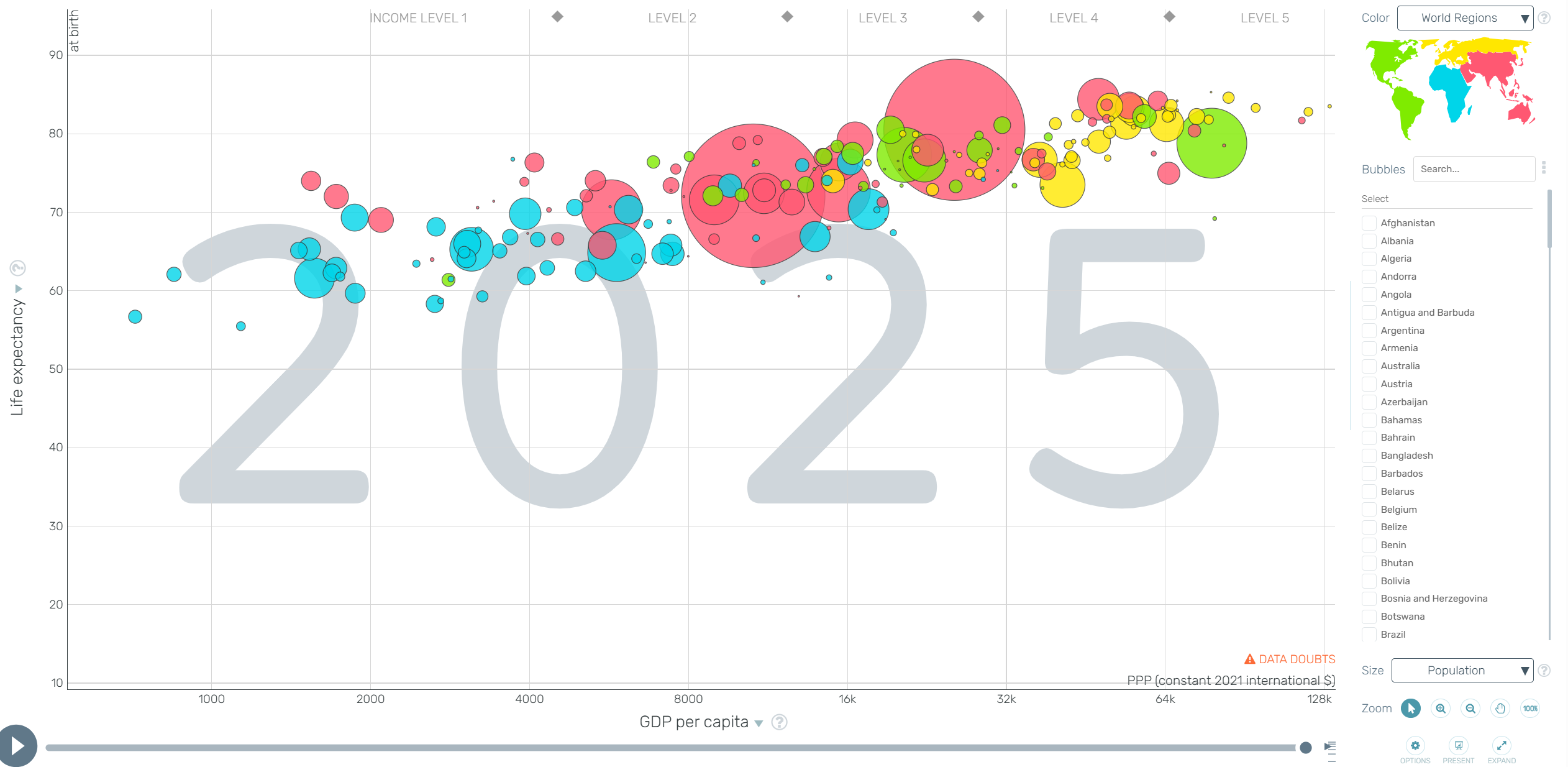Screen dimensions: 1568x767
Task: Click the Bubbles search input field
Action: pyautogui.click(x=1474, y=169)
